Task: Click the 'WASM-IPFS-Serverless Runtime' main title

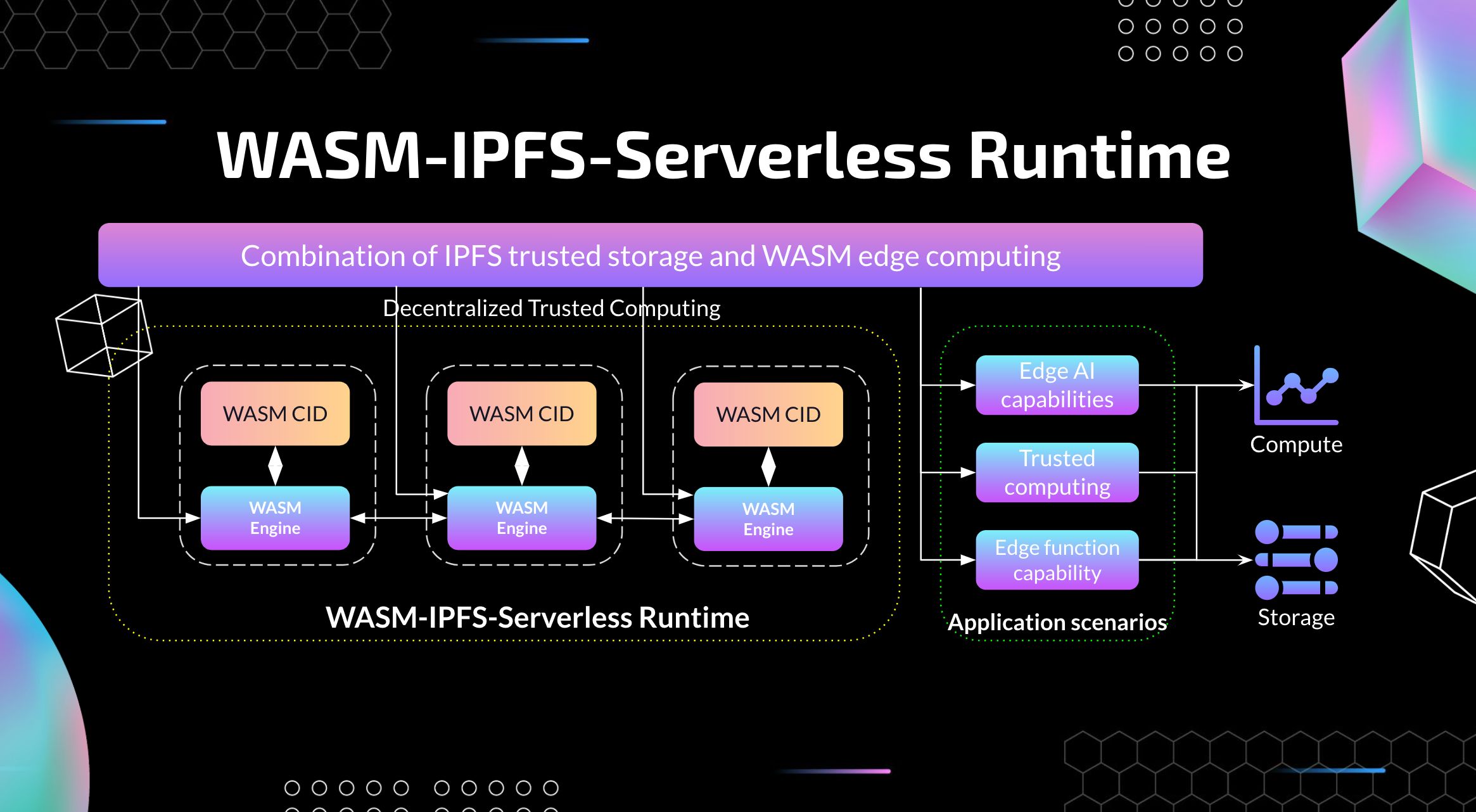Action: coord(723,156)
